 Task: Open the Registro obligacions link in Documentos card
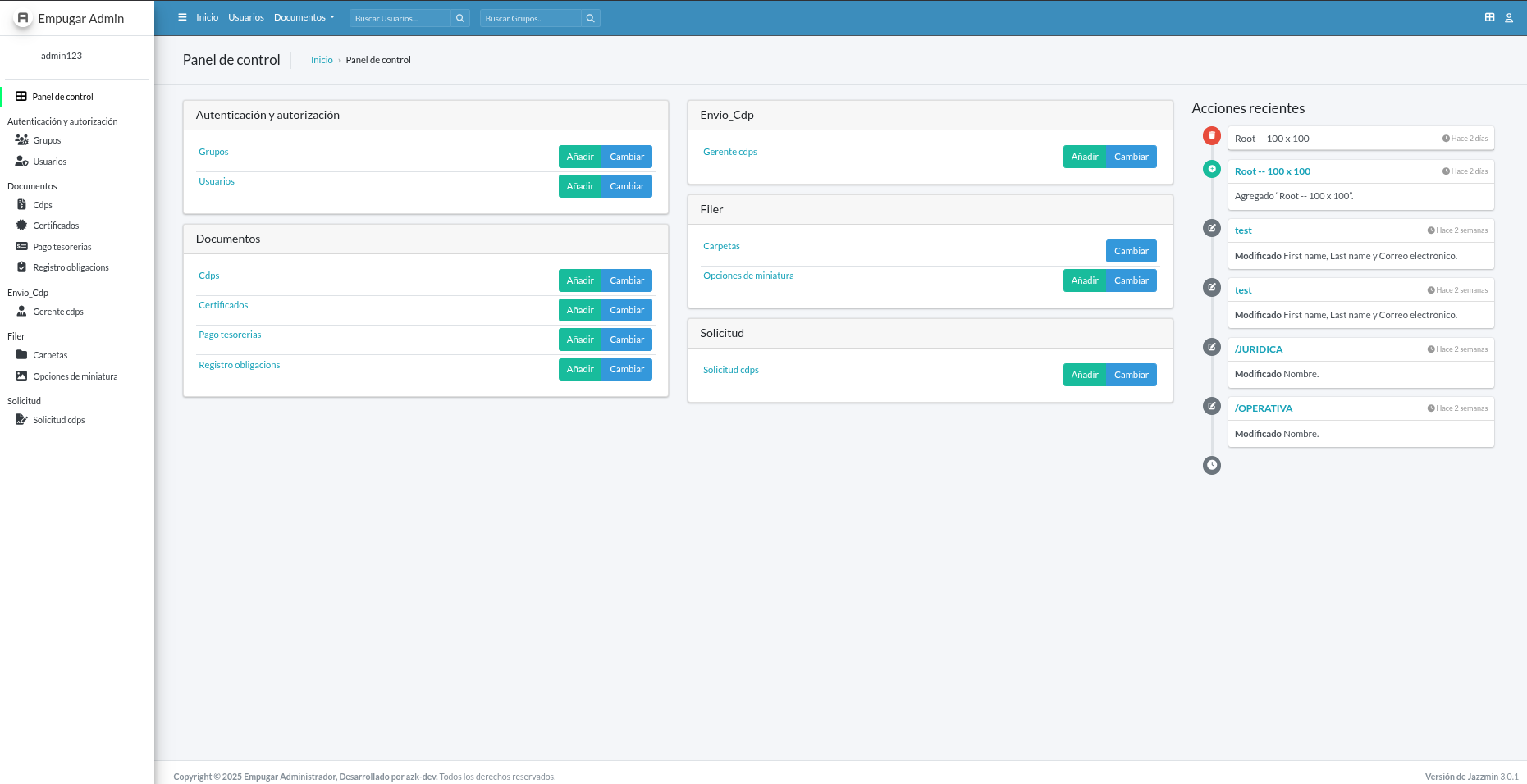pyautogui.click(x=239, y=365)
